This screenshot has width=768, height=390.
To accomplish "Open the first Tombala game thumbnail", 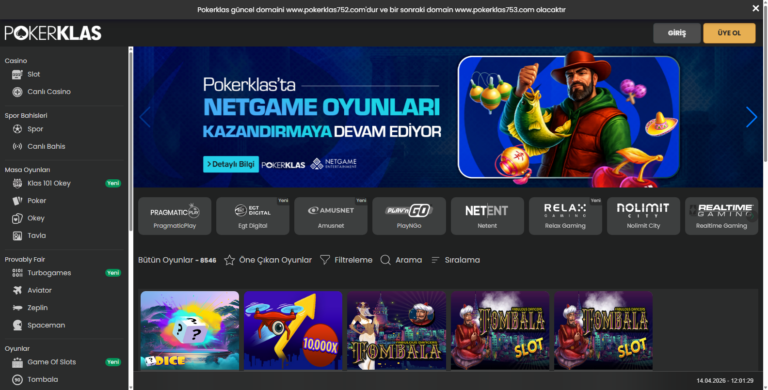I will pos(397,331).
